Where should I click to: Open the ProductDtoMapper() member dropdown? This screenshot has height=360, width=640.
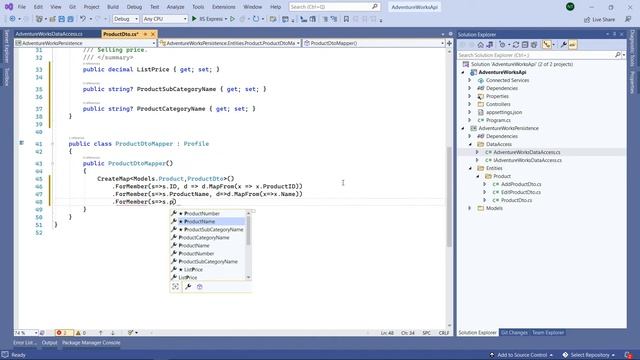tap(374, 43)
